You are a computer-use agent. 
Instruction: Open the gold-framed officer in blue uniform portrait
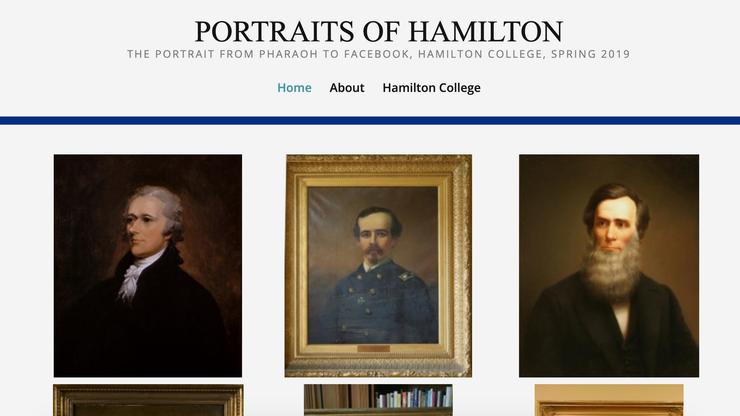point(378,265)
